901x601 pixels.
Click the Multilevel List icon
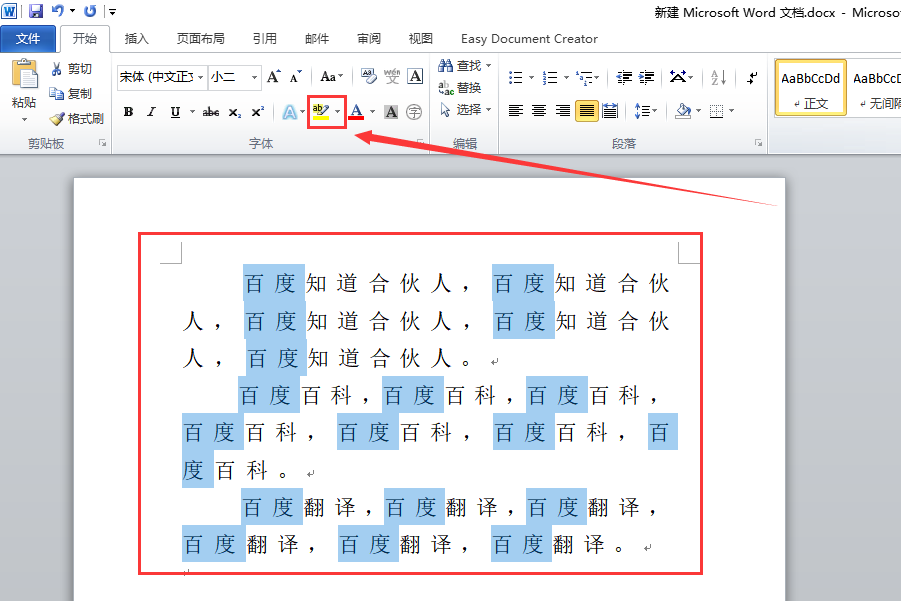(585, 77)
